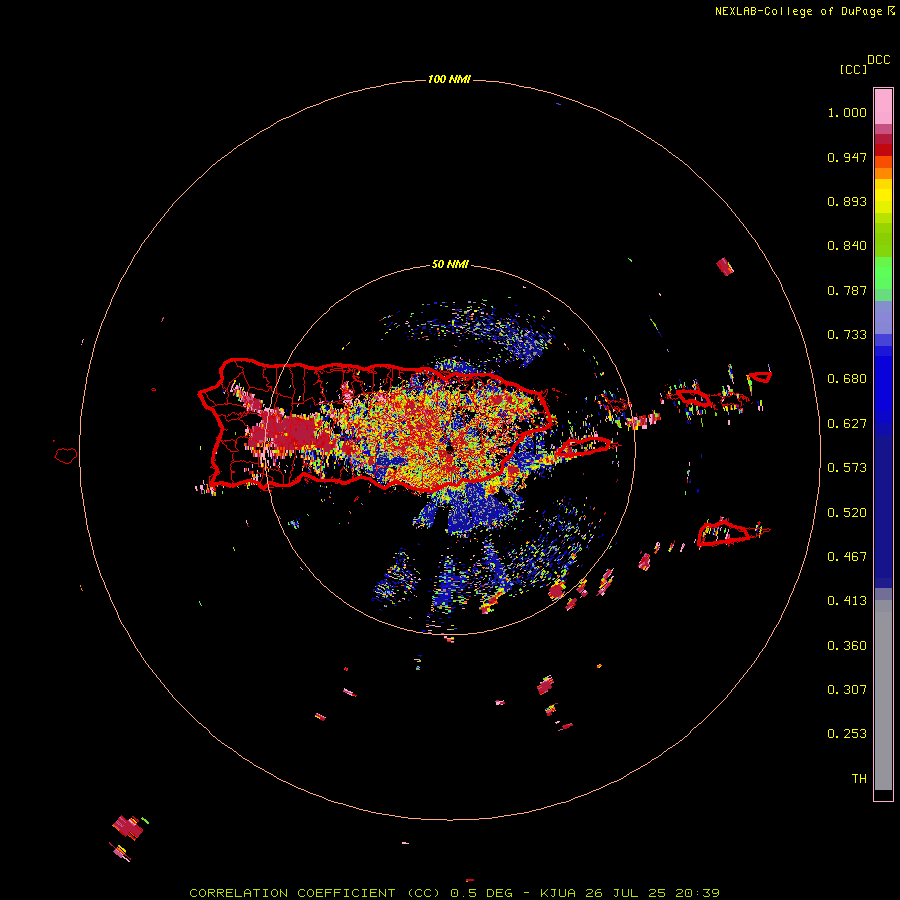The image size is (900, 900).
Task: Click the 0.787 scale value
Action: click(847, 290)
